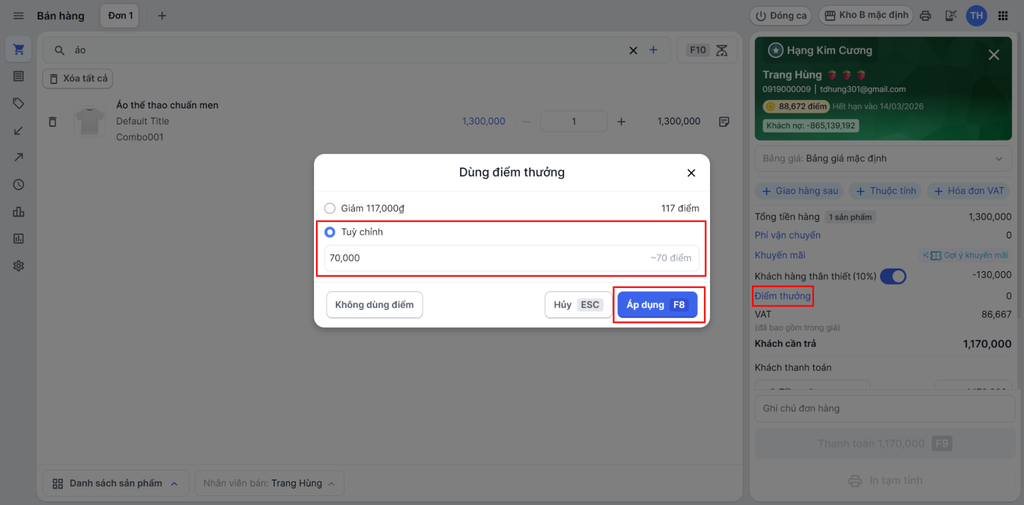Viewport: 1024px width, 505px height.
Task: Expand the Bảng giá mặc định dropdown
Action: pos(880,159)
